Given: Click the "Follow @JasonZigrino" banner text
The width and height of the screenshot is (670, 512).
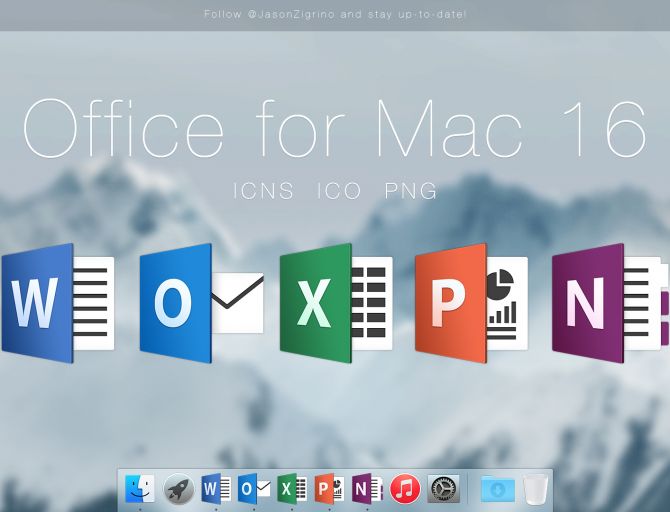Looking at the screenshot, I should 334,15.
